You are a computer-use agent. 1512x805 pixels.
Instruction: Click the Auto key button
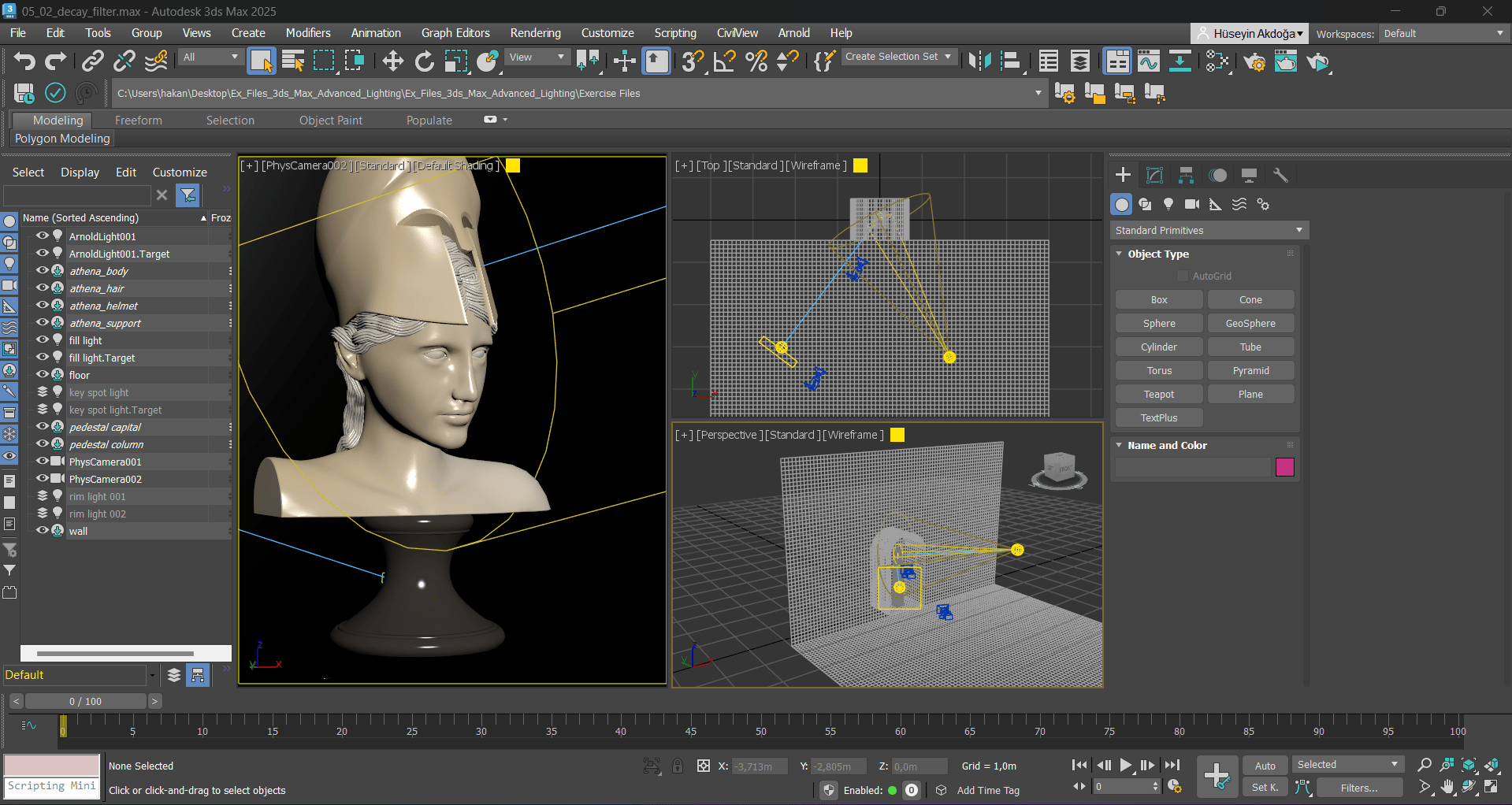[x=1265, y=766]
